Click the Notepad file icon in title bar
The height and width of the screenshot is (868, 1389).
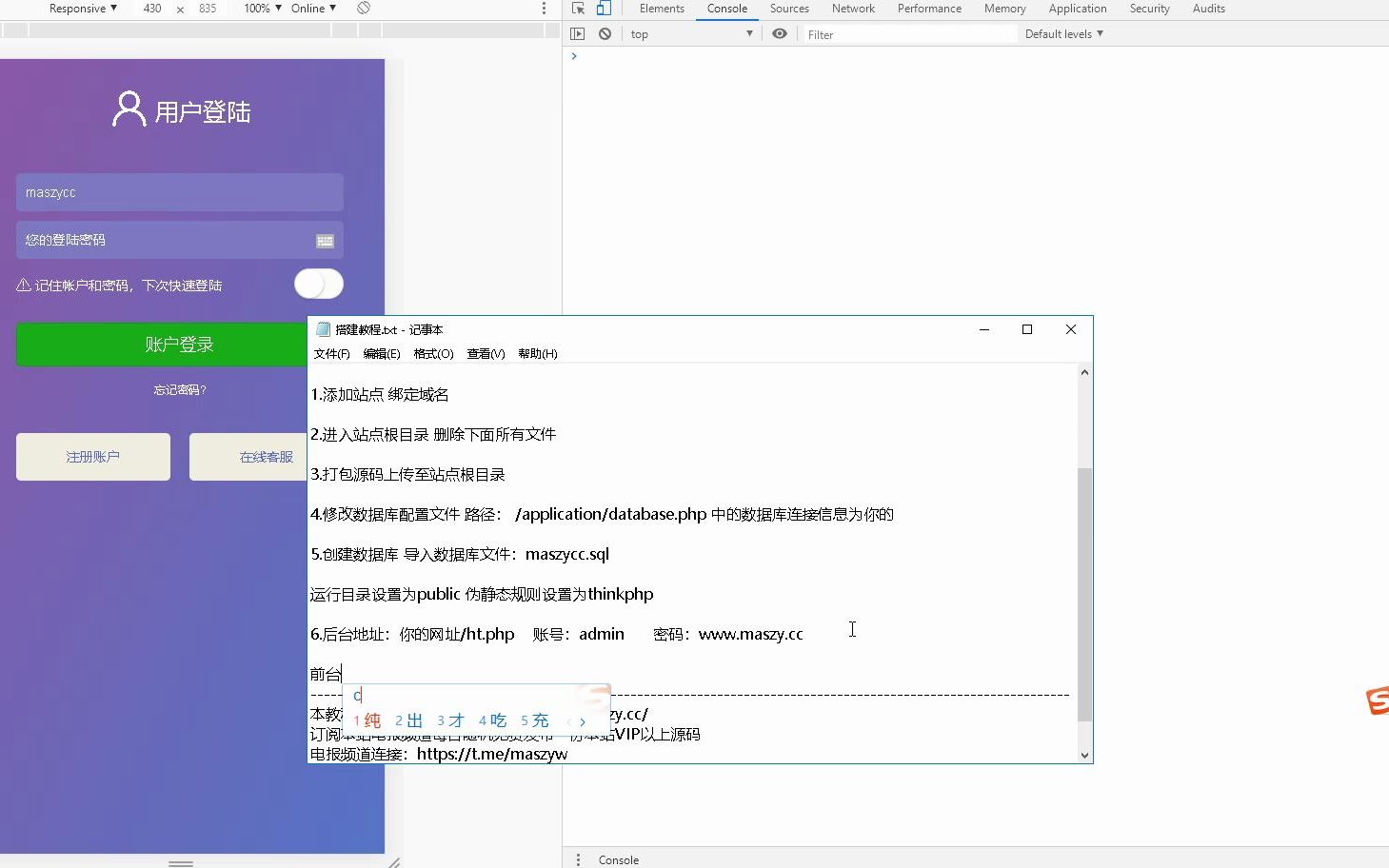pyautogui.click(x=323, y=329)
